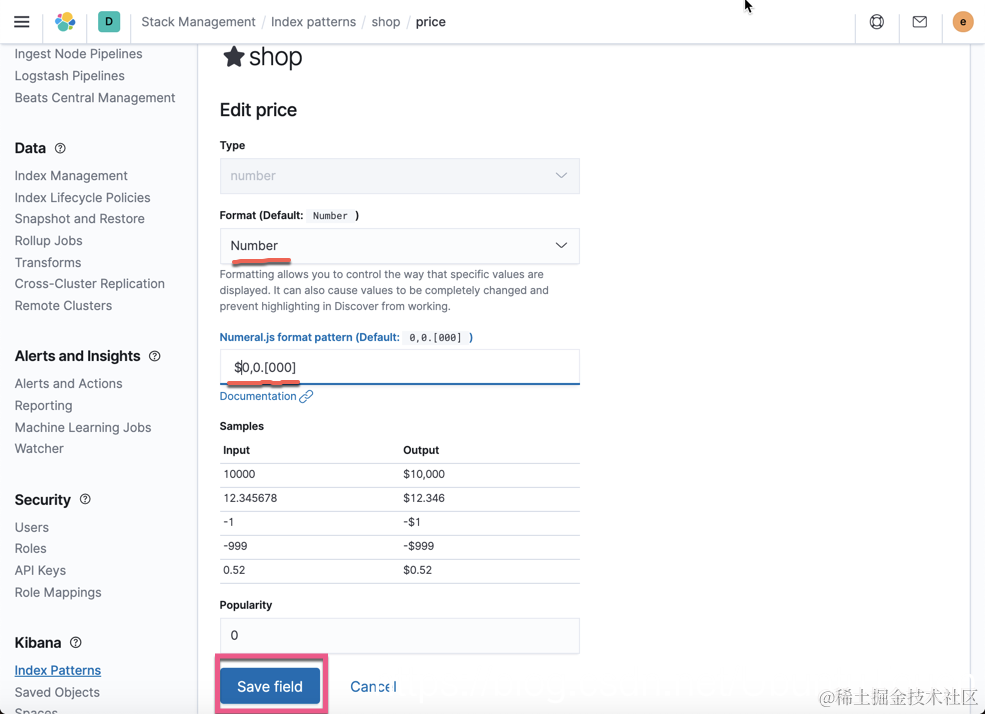
Task: Open Watcher in sidebar
Action: (39, 448)
